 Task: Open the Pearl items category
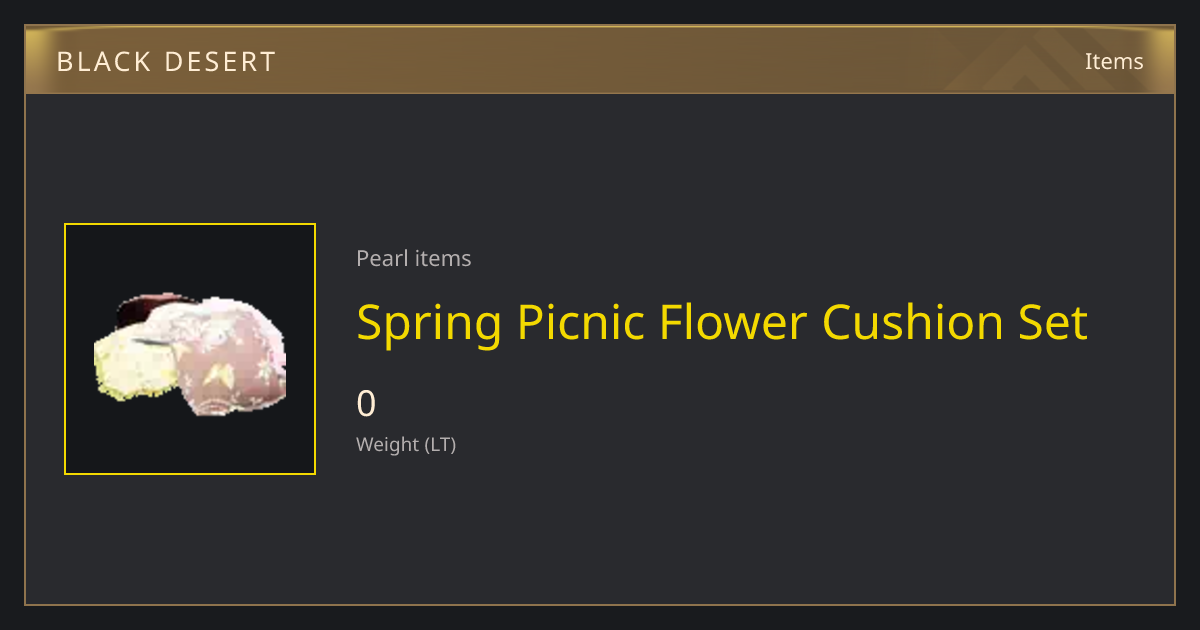pos(414,258)
